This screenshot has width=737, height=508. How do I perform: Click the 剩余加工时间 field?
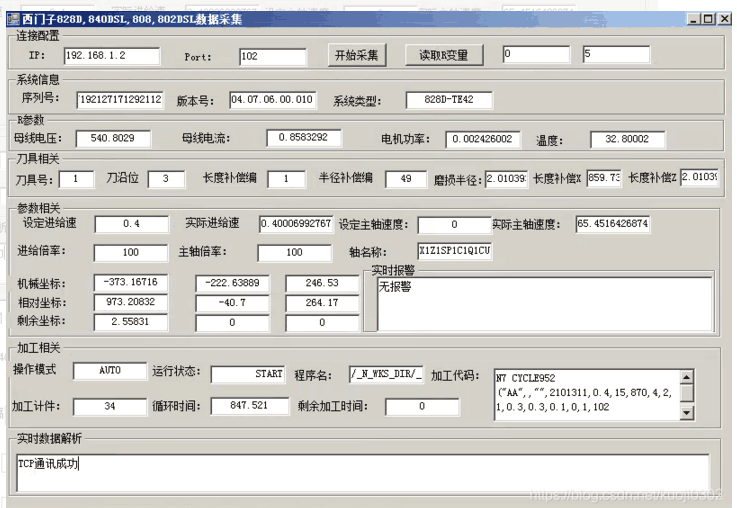422,407
